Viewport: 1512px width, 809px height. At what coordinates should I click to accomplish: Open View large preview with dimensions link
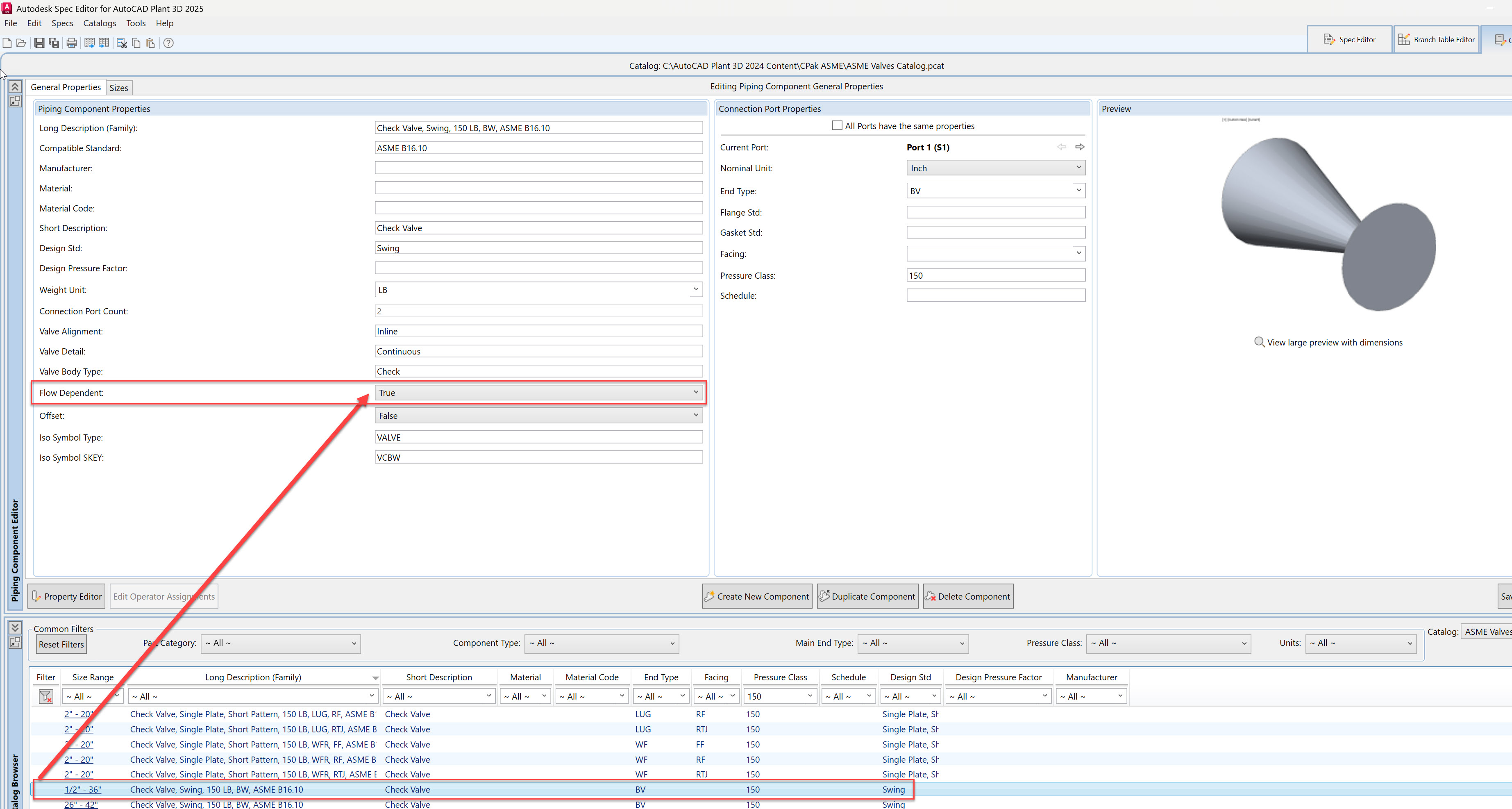point(1334,342)
